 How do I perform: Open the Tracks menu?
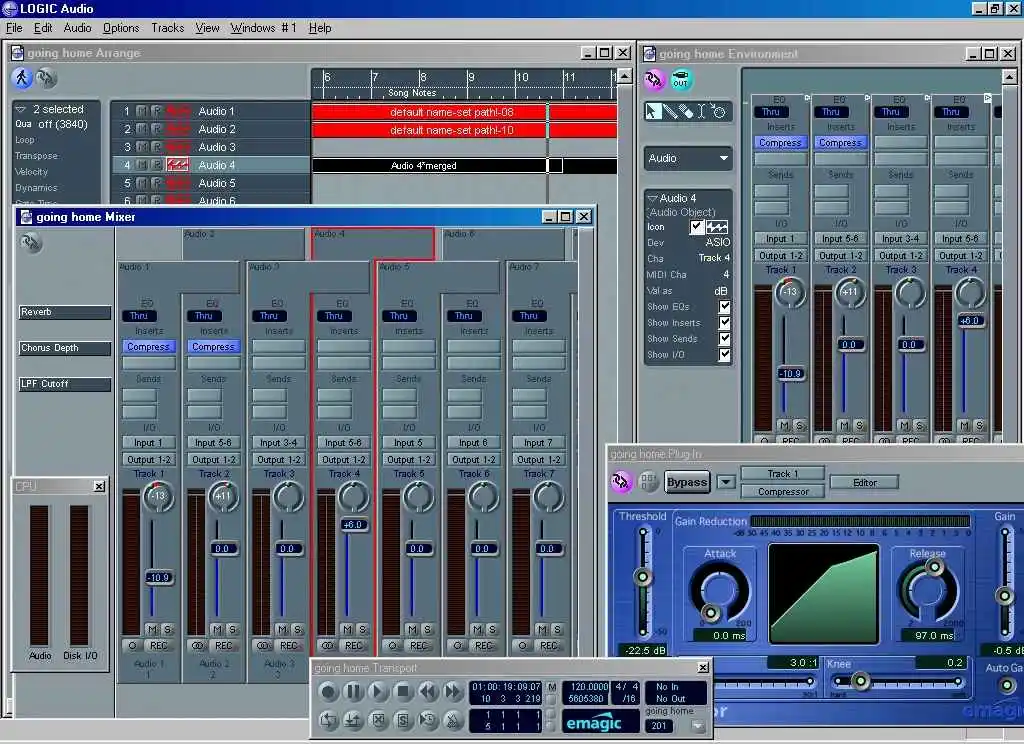(x=167, y=28)
